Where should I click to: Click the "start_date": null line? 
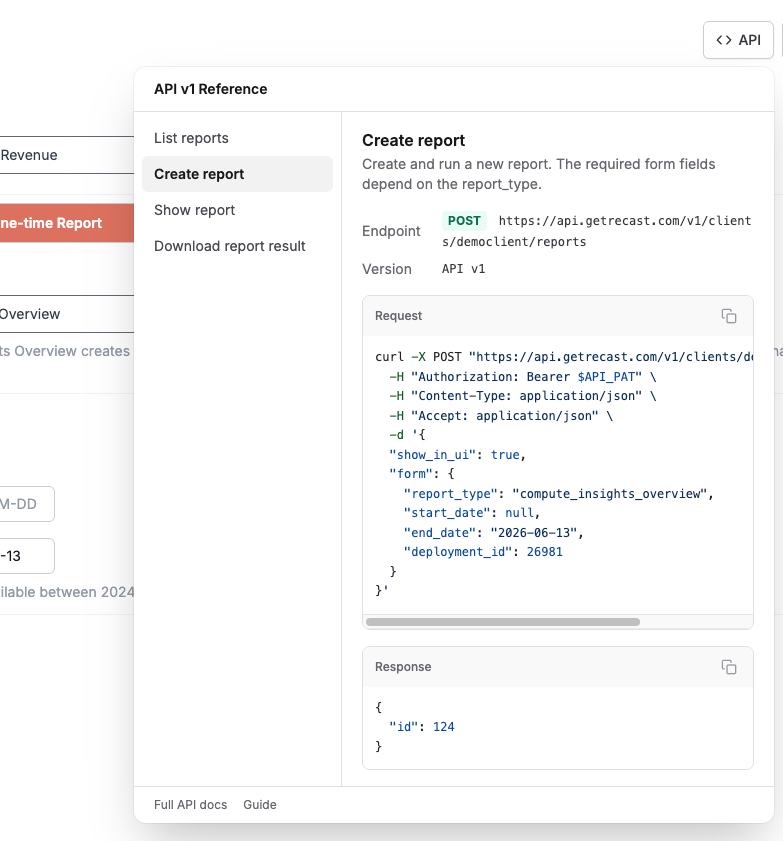pos(471,513)
